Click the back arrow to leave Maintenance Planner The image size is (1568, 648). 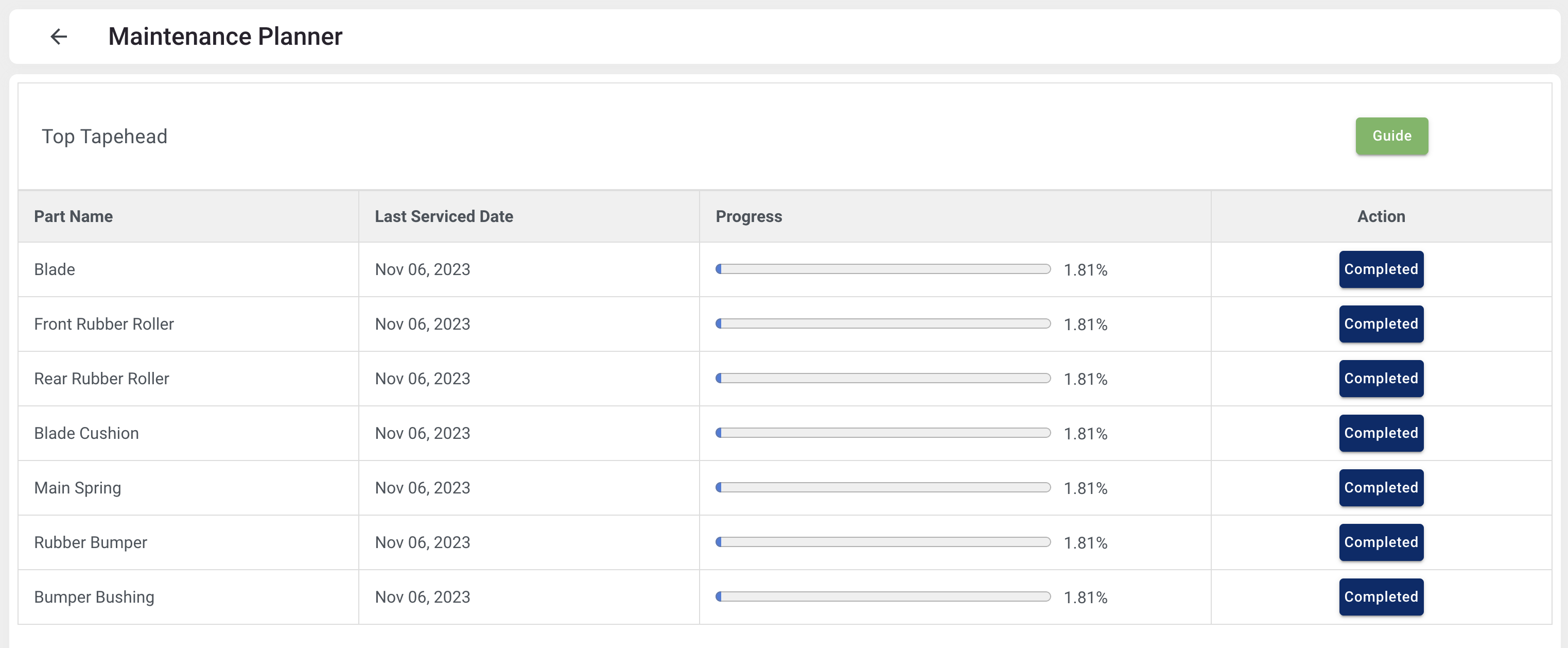(59, 37)
